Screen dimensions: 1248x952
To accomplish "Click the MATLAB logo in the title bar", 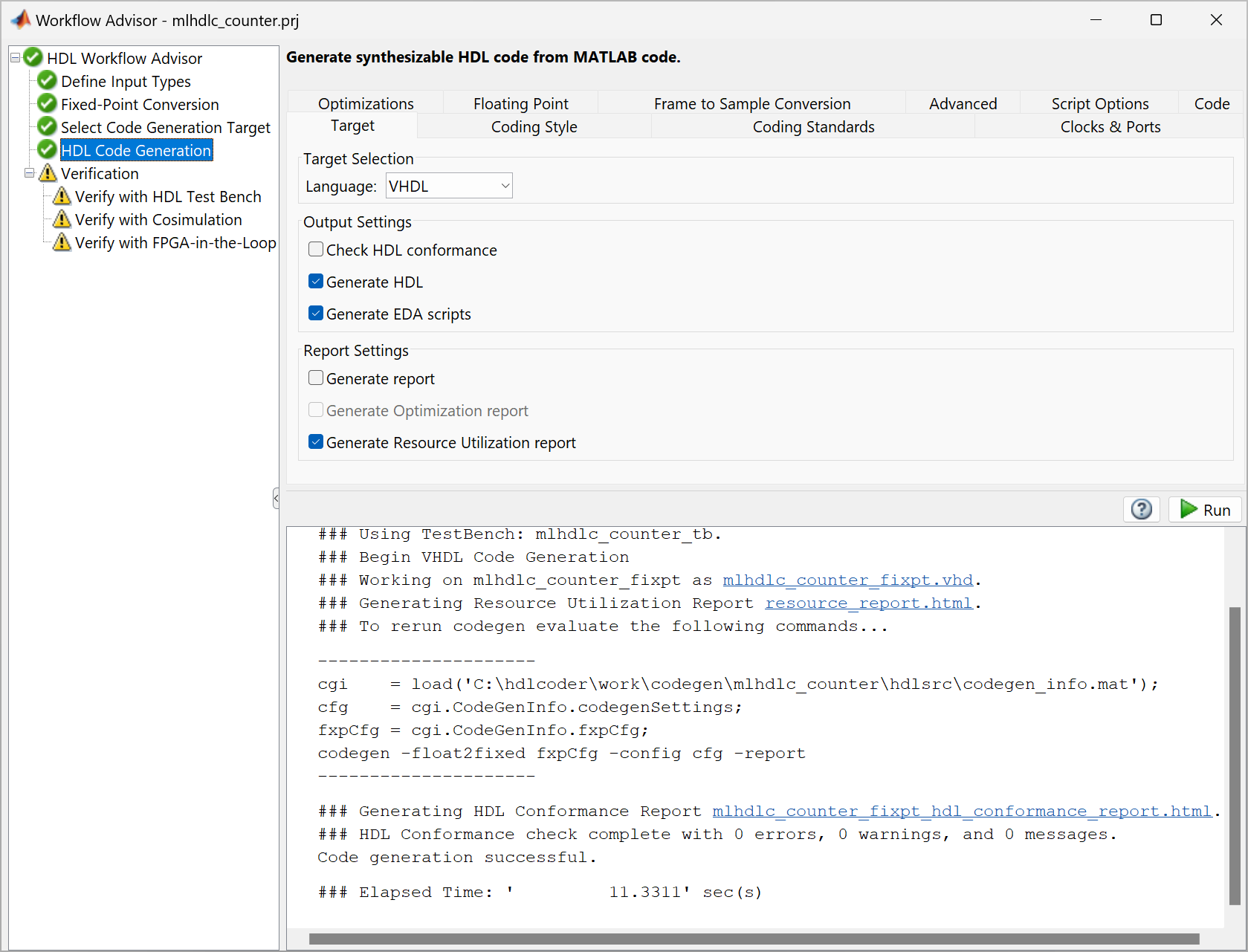I will coord(20,19).
